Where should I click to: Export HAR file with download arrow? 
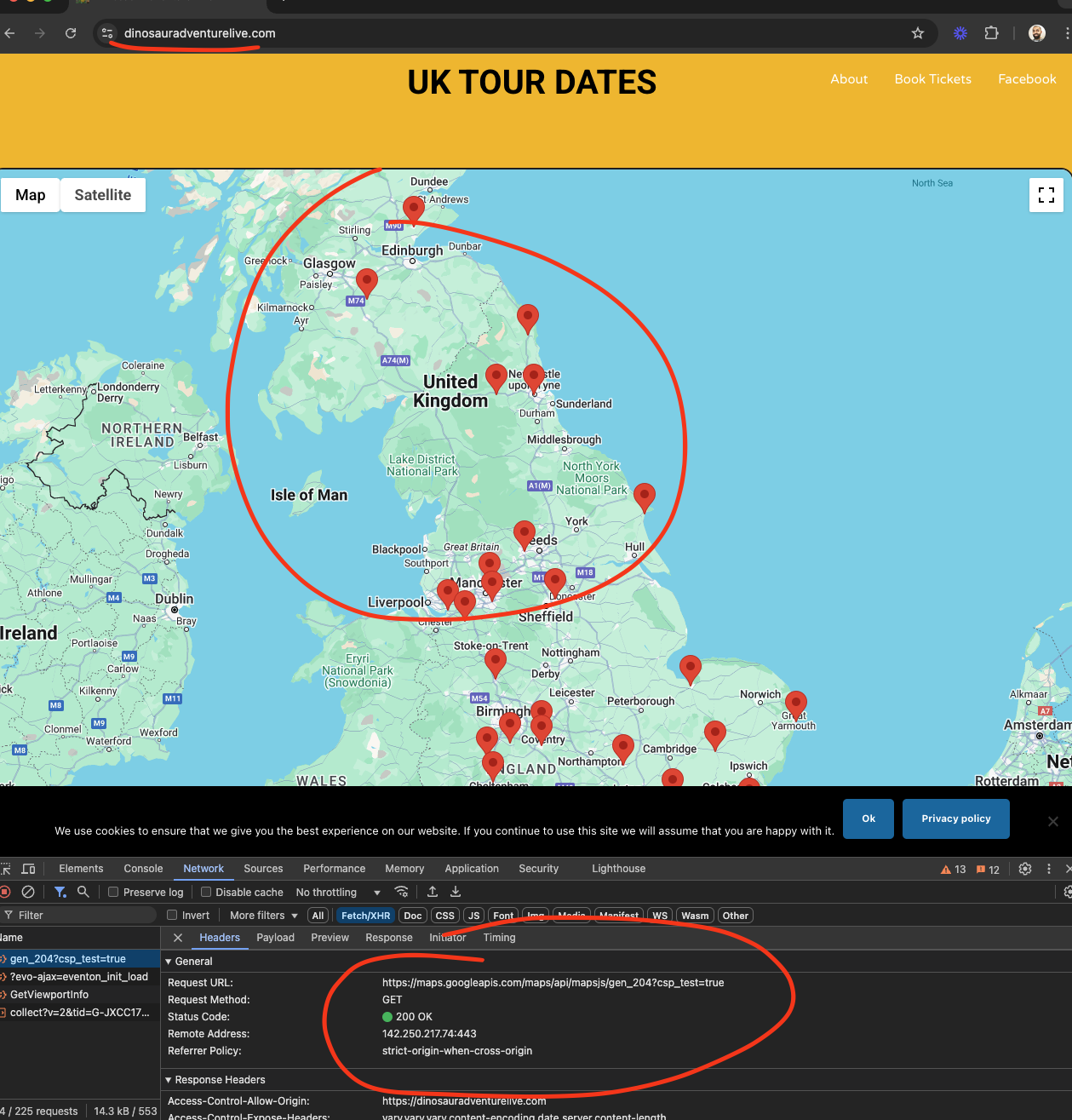[x=456, y=892]
